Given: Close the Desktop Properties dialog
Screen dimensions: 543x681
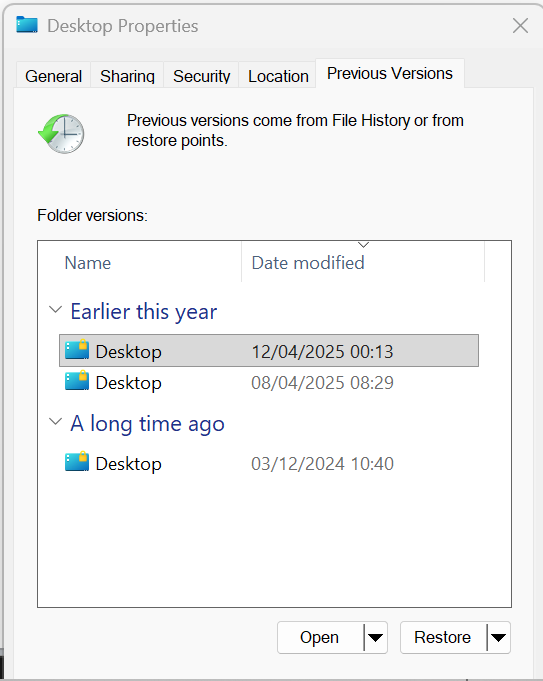Looking at the screenshot, I should tap(520, 26).
